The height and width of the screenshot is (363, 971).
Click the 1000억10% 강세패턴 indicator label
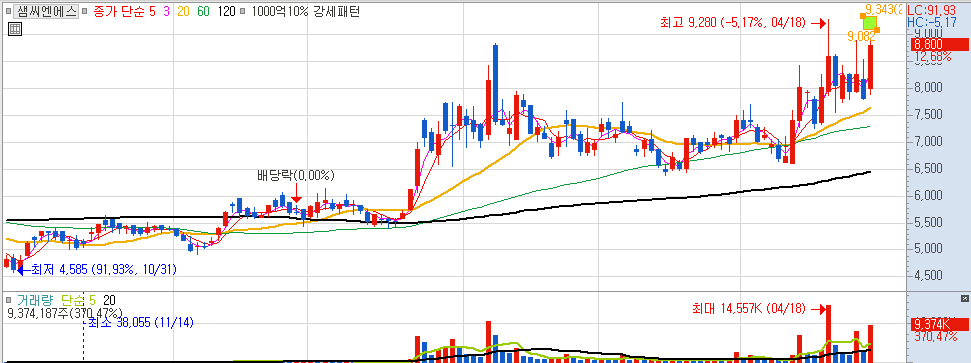[305, 11]
